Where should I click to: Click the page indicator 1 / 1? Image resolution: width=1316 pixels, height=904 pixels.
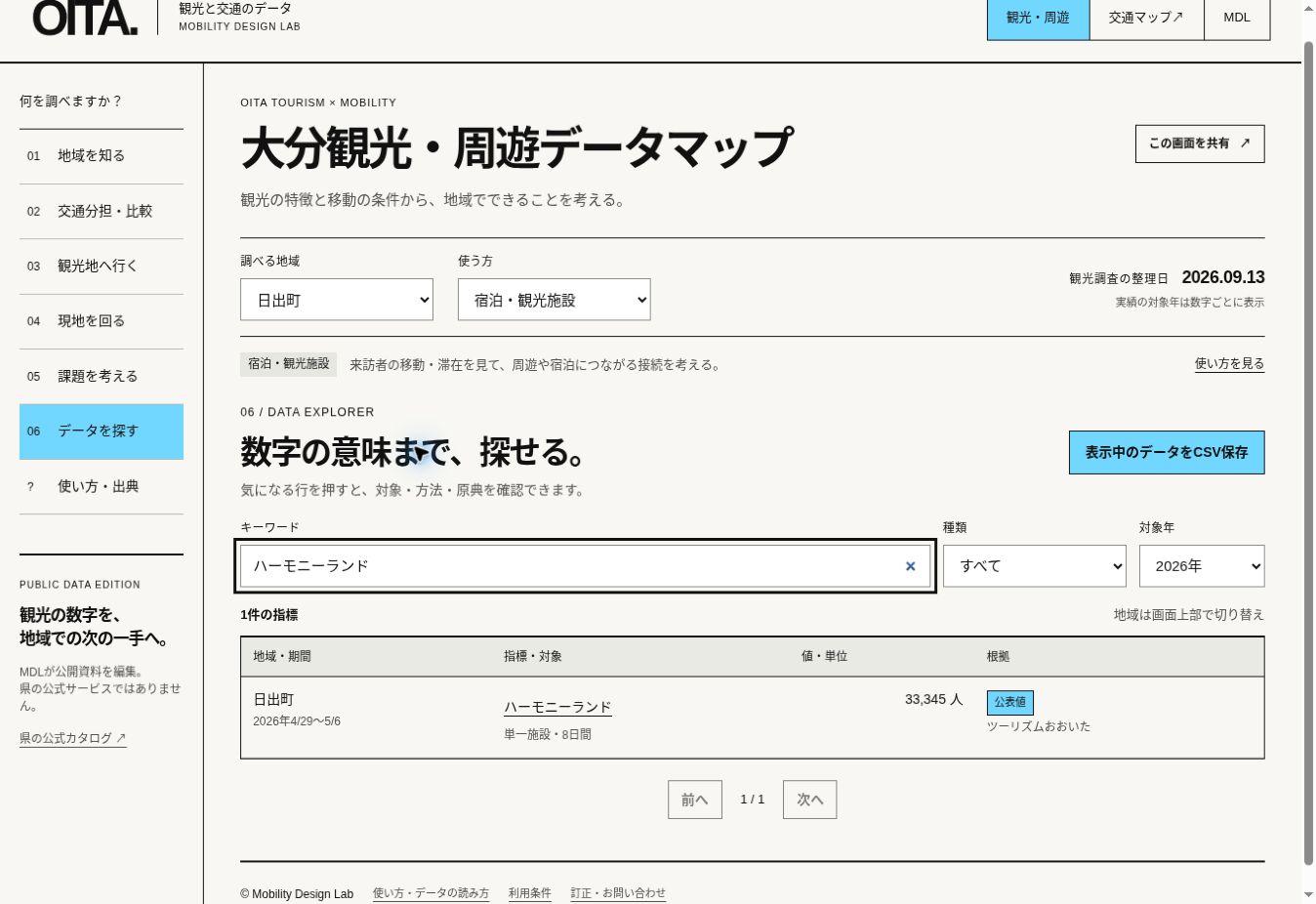pyautogui.click(x=753, y=800)
